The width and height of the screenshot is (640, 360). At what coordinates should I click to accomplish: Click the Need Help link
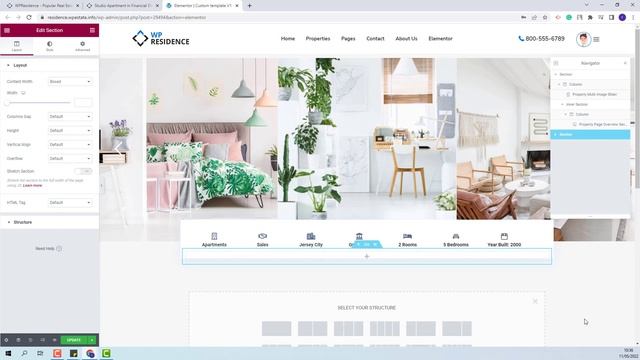pos(48,249)
